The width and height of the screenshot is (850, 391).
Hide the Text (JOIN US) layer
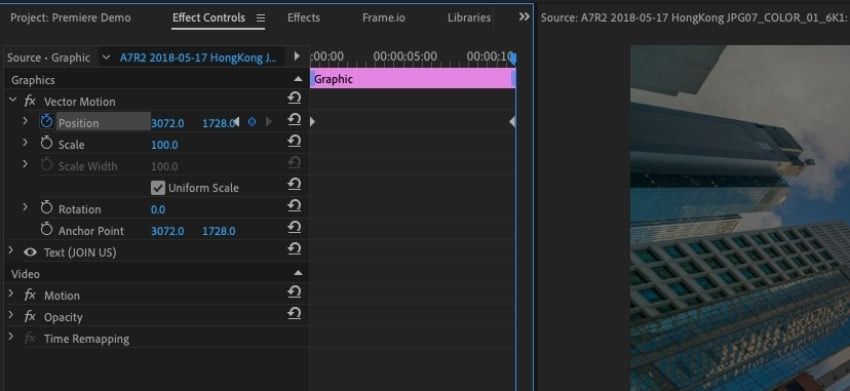pyautogui.click(x=30, y=252)
